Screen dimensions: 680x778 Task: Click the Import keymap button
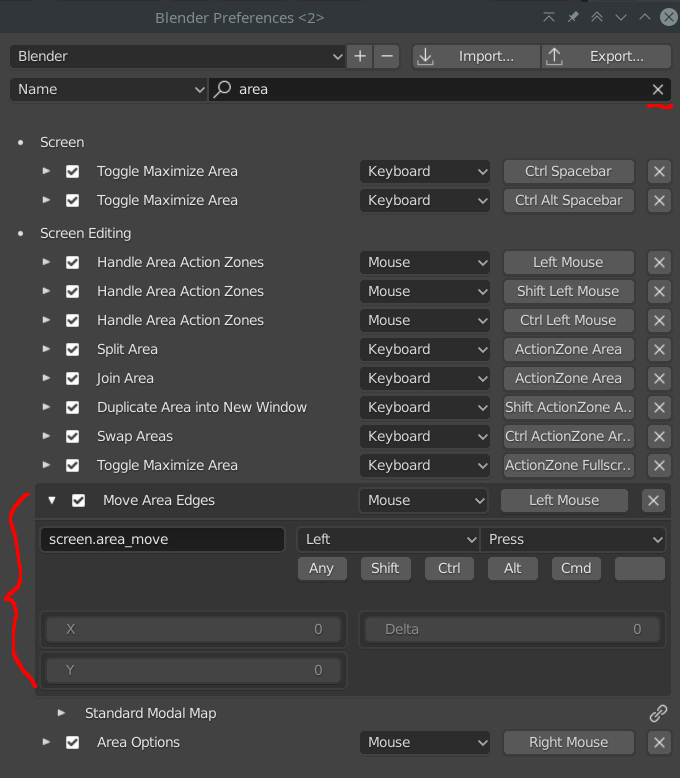point(476,56)
